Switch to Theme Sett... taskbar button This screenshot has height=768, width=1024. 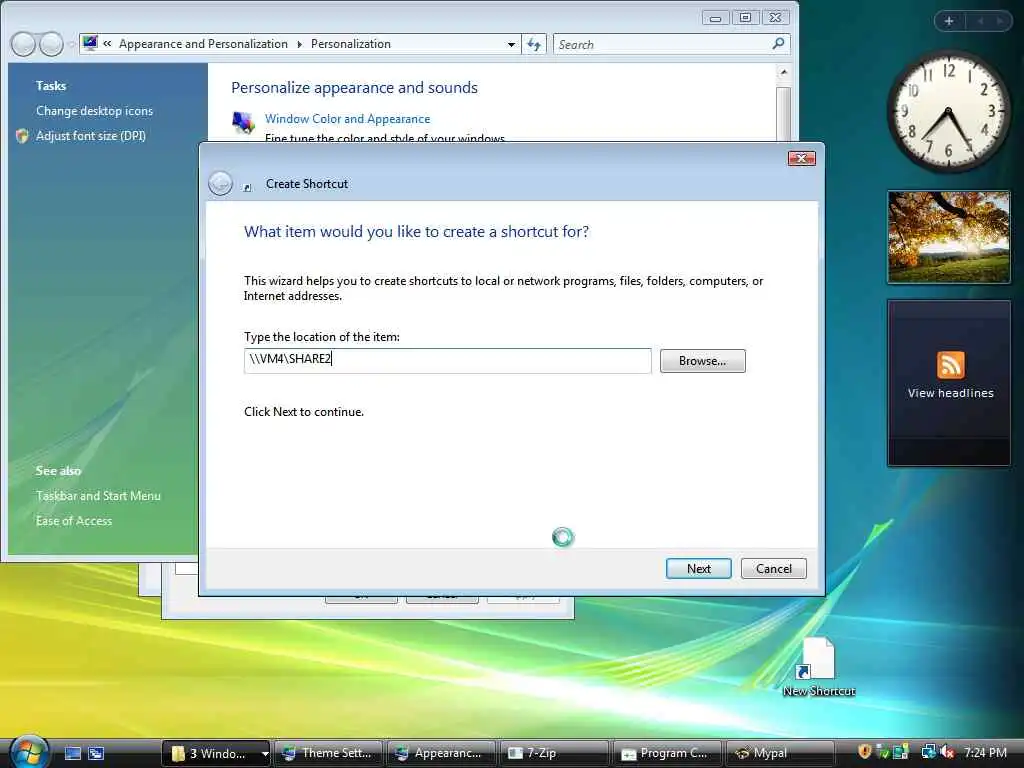click(328, 753)
